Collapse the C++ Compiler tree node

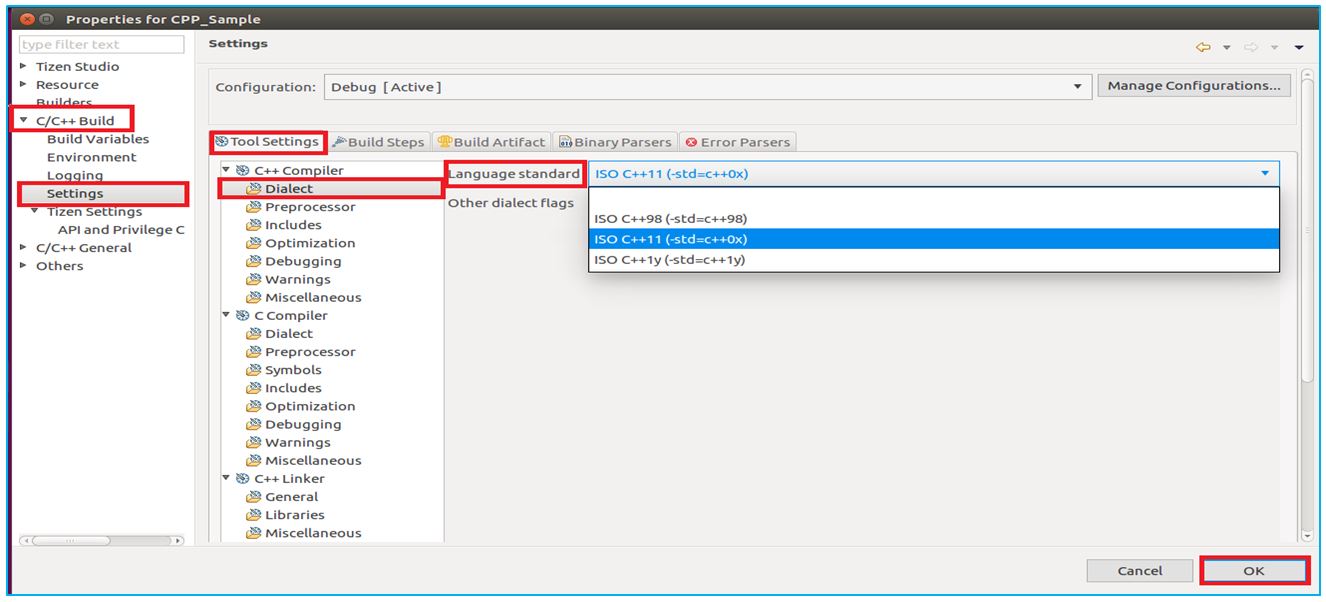(227, 171)
